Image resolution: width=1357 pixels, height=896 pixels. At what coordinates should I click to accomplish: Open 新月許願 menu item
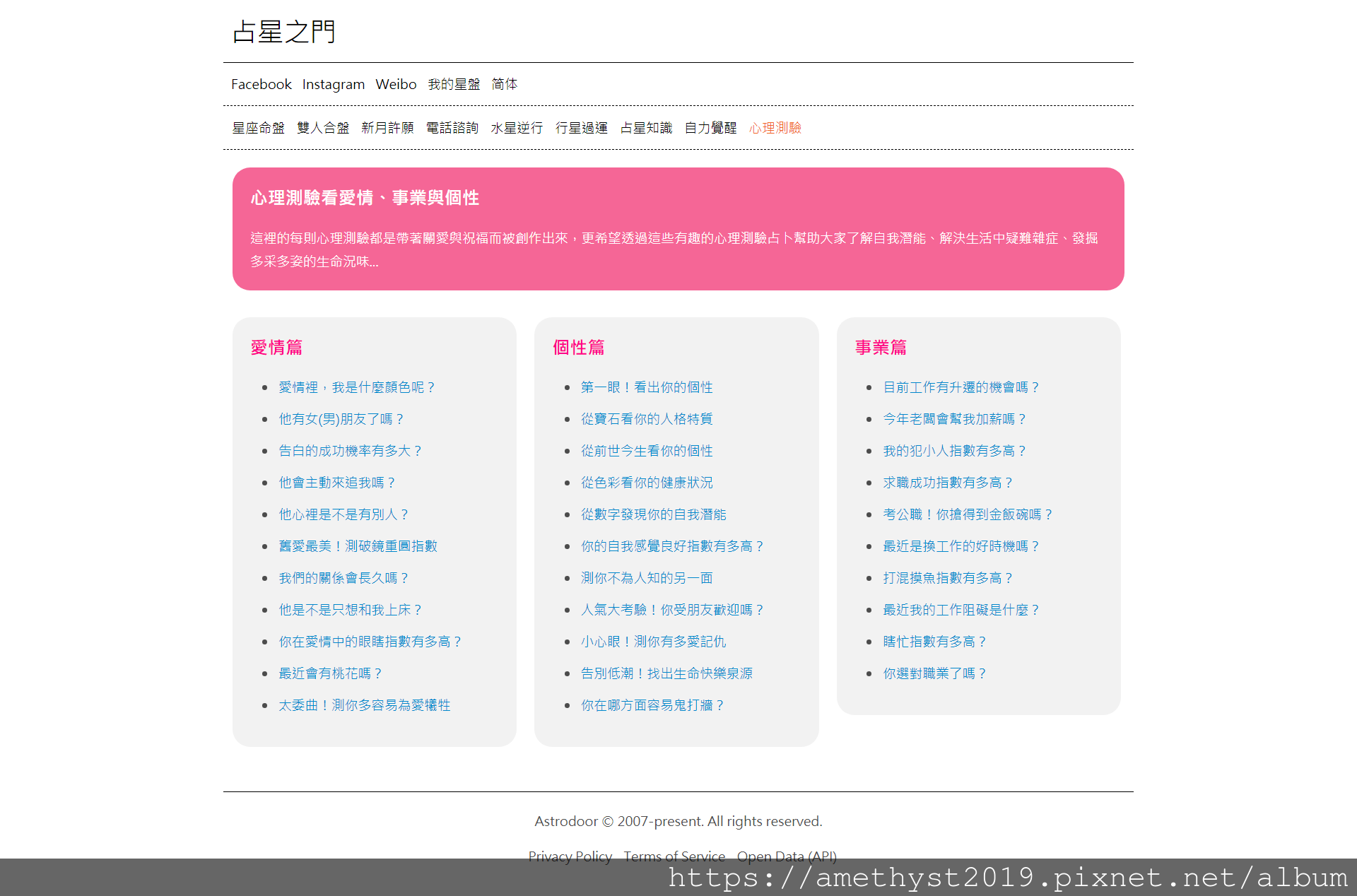387,128
